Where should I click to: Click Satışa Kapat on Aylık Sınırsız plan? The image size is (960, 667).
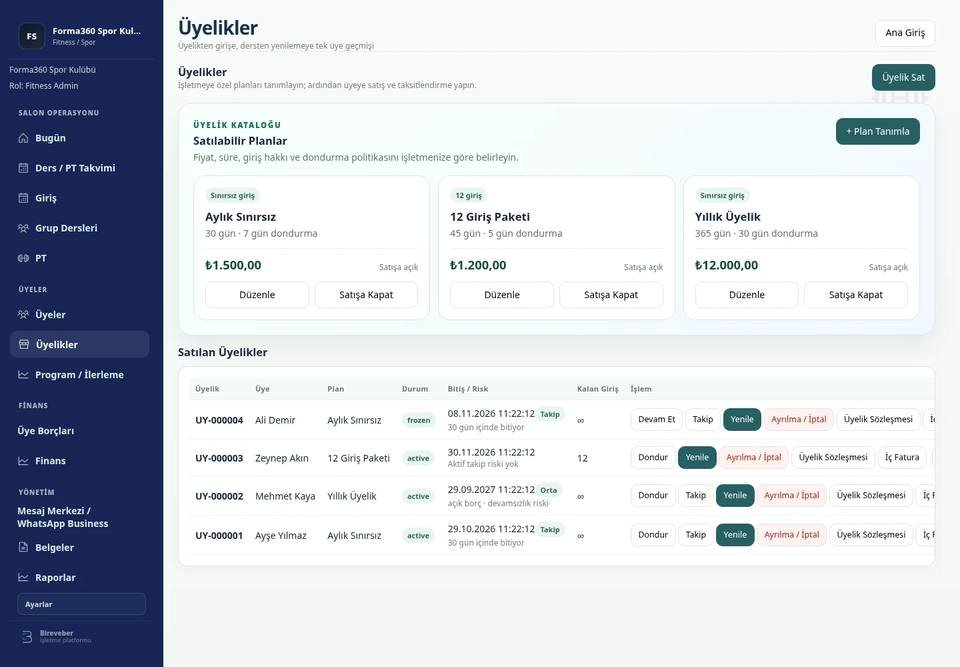coord(366,295)
